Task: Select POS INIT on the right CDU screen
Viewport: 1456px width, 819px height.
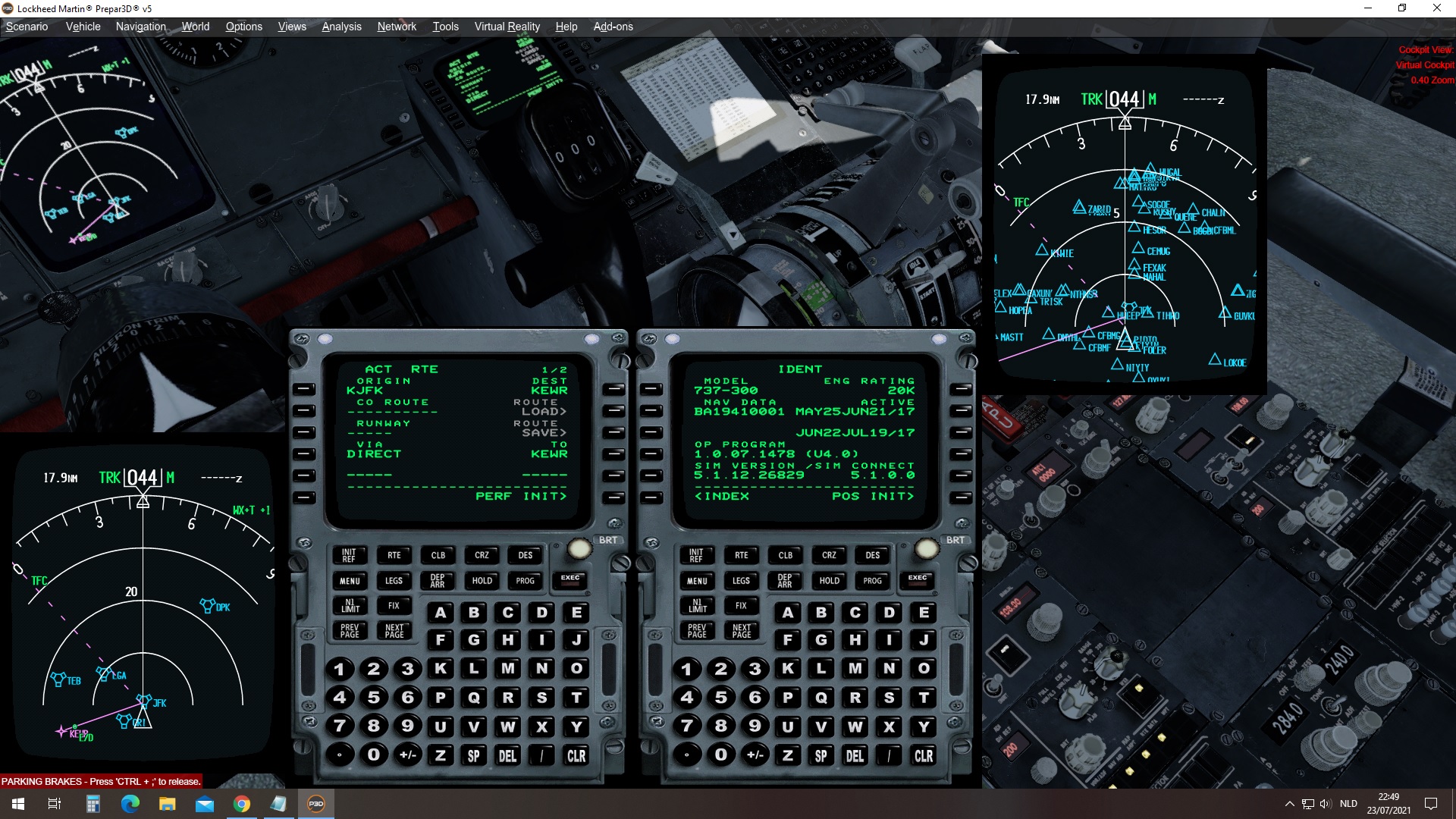Action: pos(960,497)
